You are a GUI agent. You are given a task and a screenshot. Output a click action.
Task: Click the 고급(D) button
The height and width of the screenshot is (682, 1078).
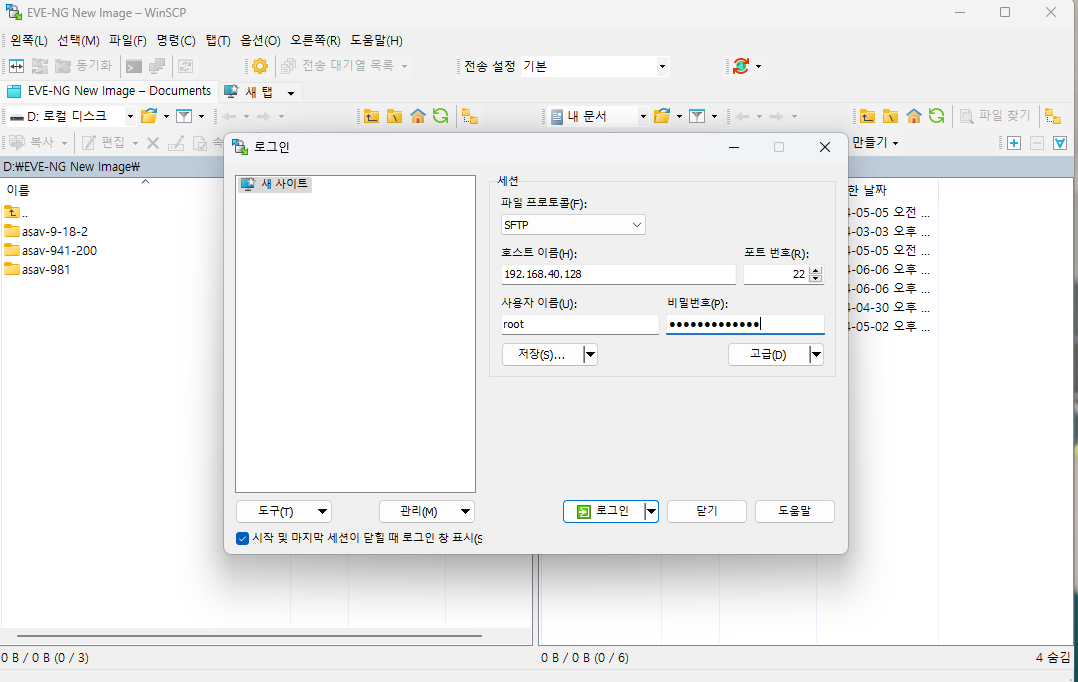(768, 355)
